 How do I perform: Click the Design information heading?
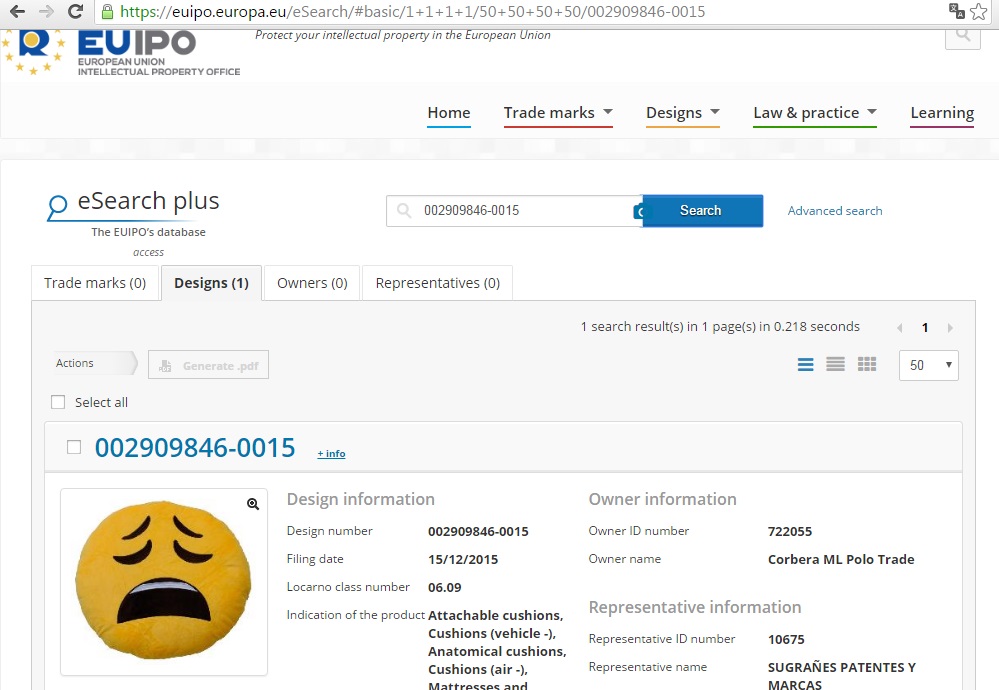click(361, 499)
